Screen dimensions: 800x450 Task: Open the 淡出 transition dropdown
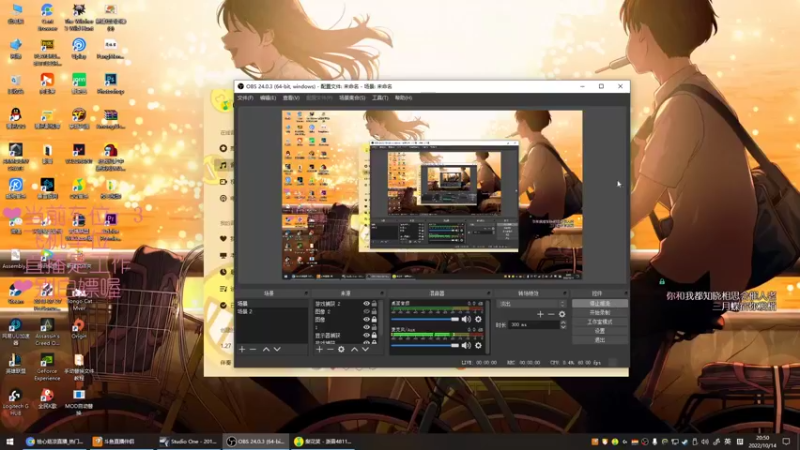tap(531, 304)
